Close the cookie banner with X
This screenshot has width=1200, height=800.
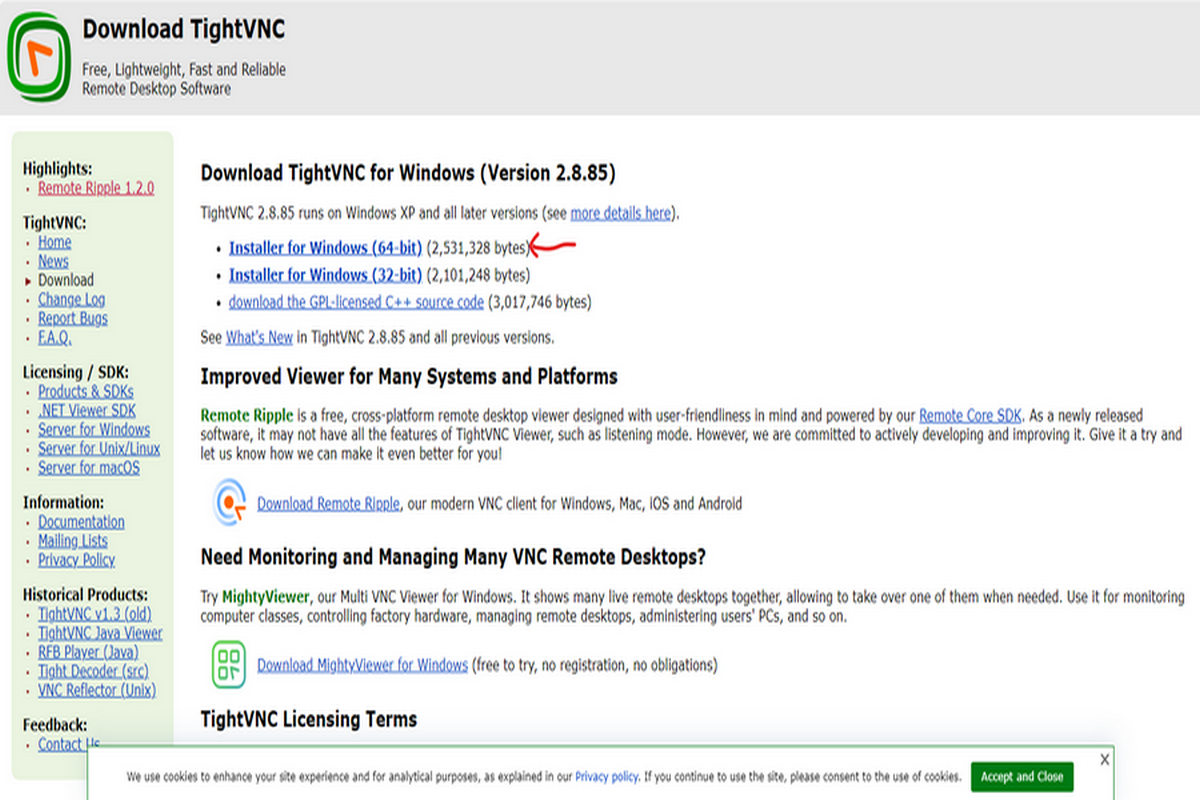click(1104, 760)
